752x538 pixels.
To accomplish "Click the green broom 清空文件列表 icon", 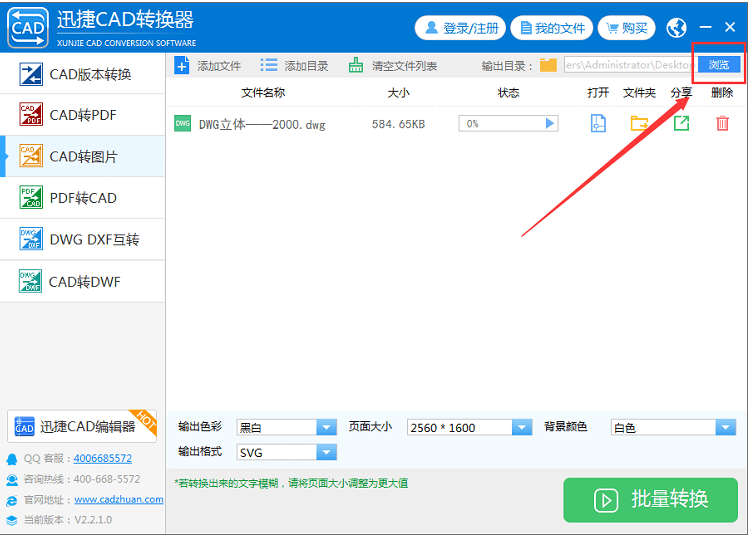I will [355, 65].
